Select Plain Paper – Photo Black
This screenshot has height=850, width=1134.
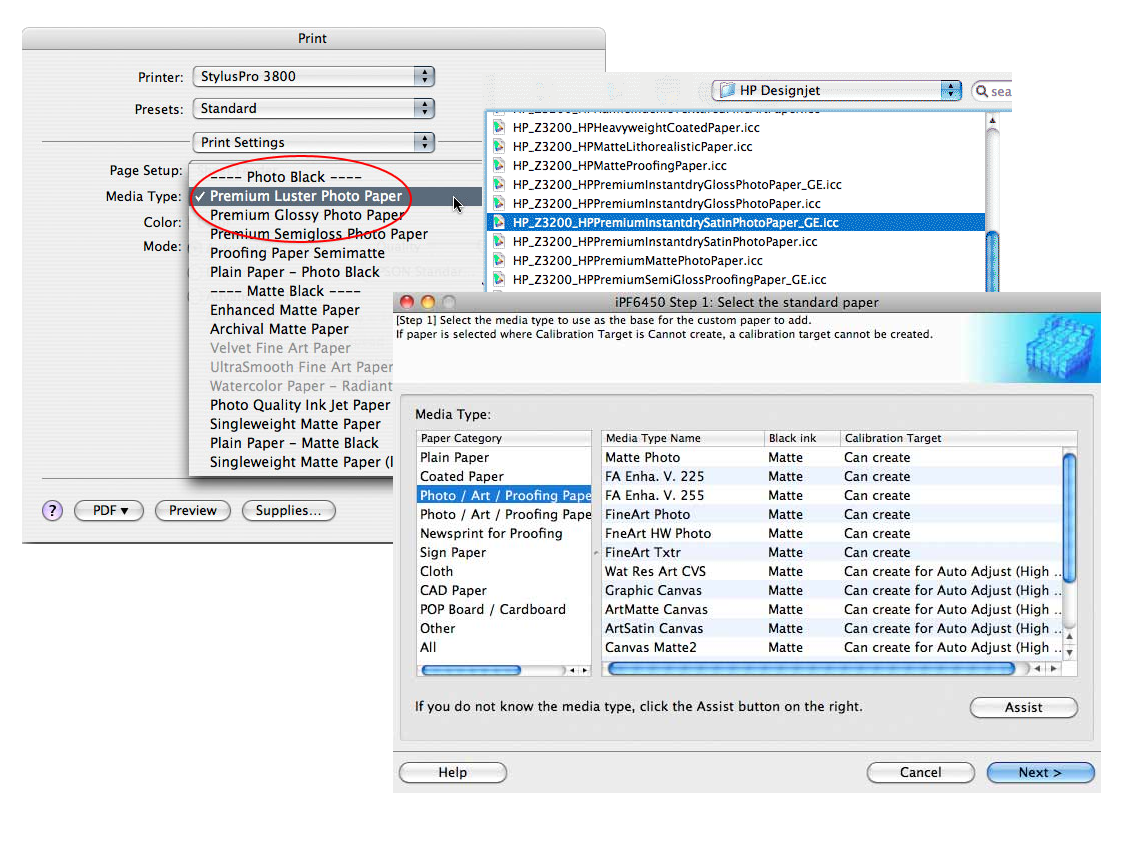[294, 272]
